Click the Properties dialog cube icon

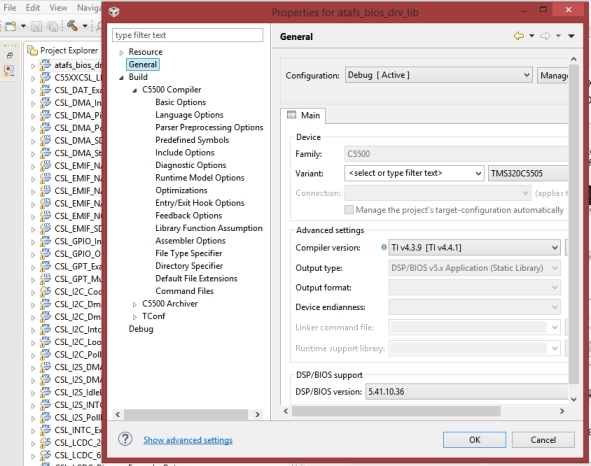[x=114, y=12]
